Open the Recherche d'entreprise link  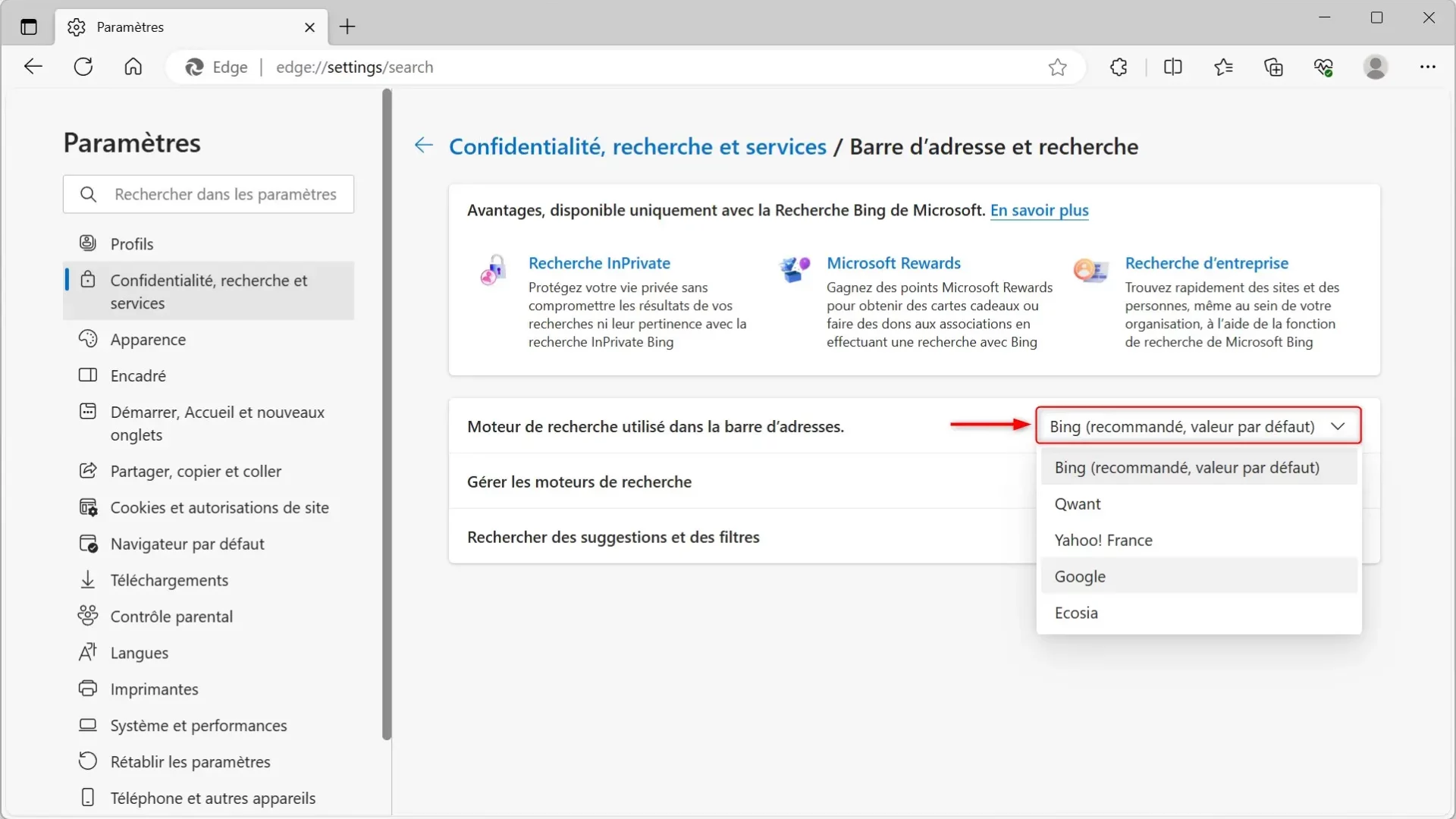click(x=1207, y=263)
